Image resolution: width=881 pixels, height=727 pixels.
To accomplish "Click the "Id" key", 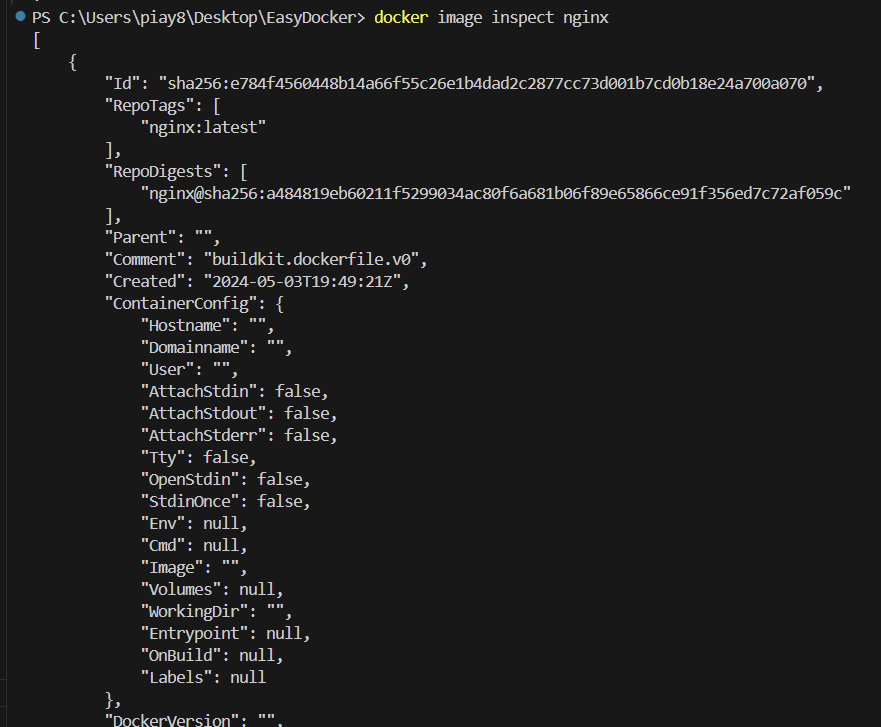I will pos(122,84).
